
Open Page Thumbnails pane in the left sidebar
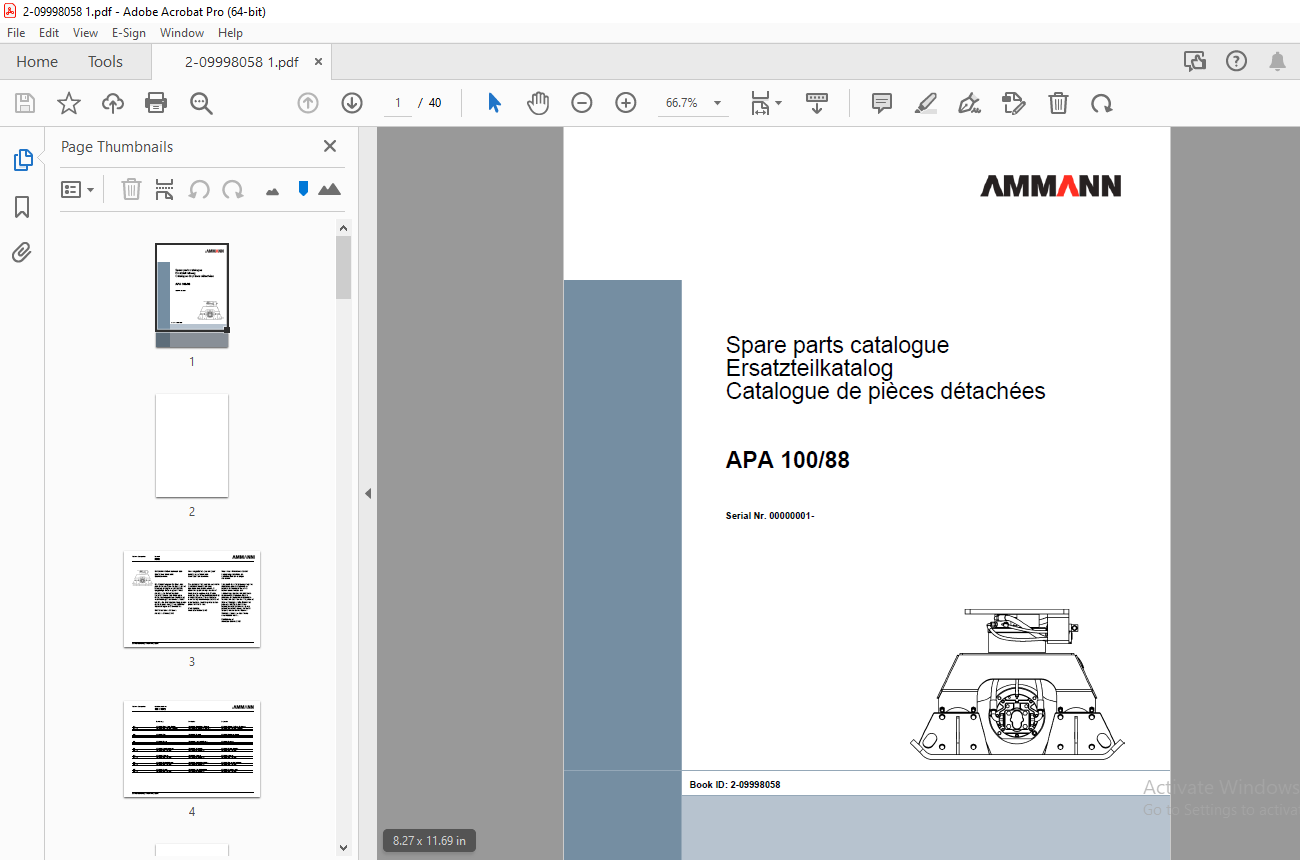[x=22, y=160]
